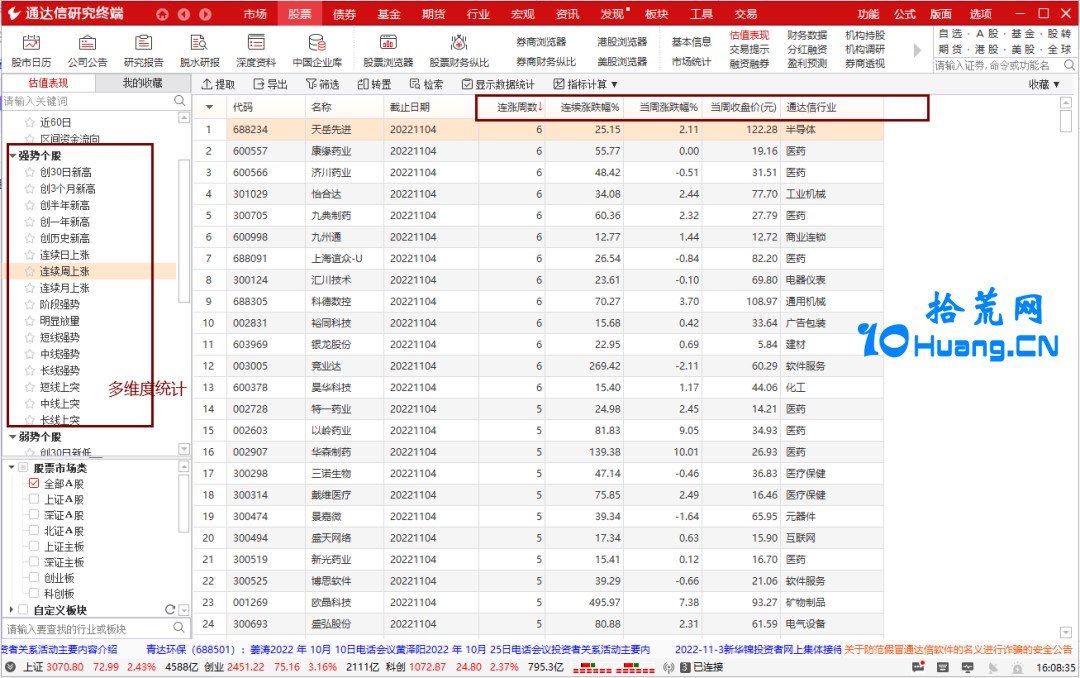Open the 收藏 dropdown at right
Image resolution: width=1080 pixels, height=678 pixels.
(x=1043, y=84)
